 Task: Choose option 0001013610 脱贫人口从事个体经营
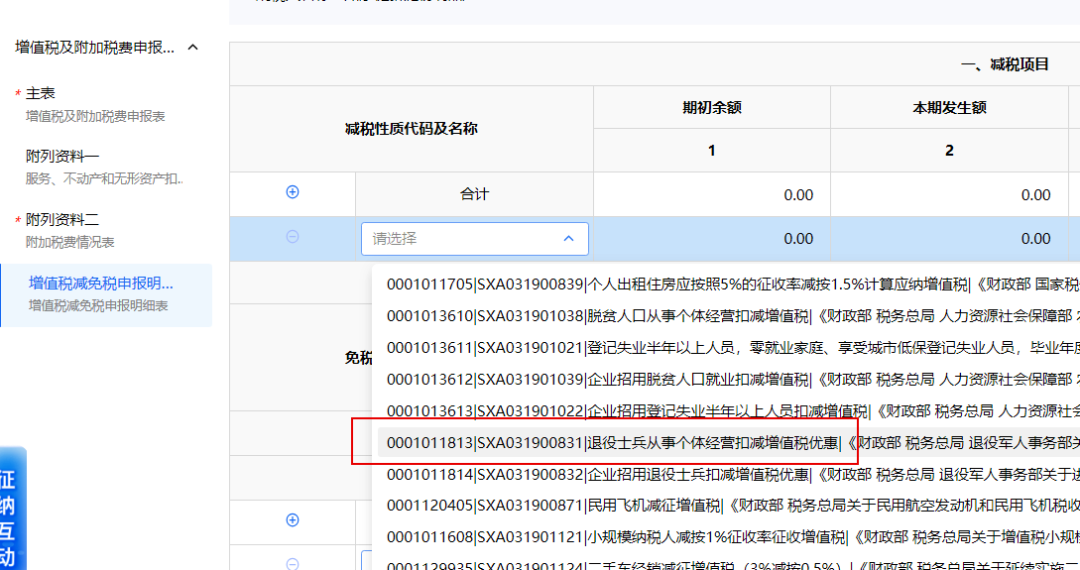(x=729, y=316)
